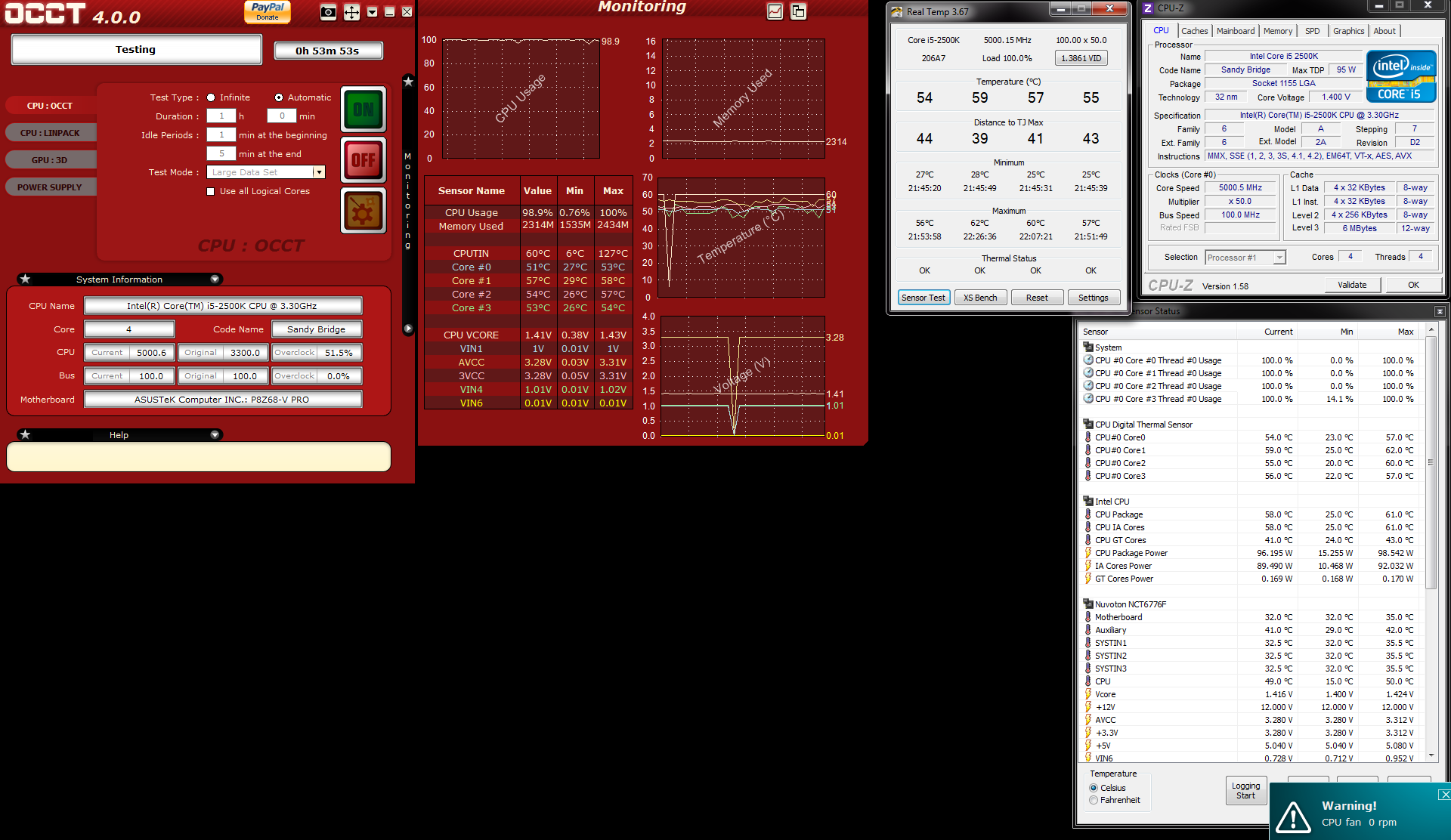Open the Mainboard tab in CPU-Z

[1236, 31]
